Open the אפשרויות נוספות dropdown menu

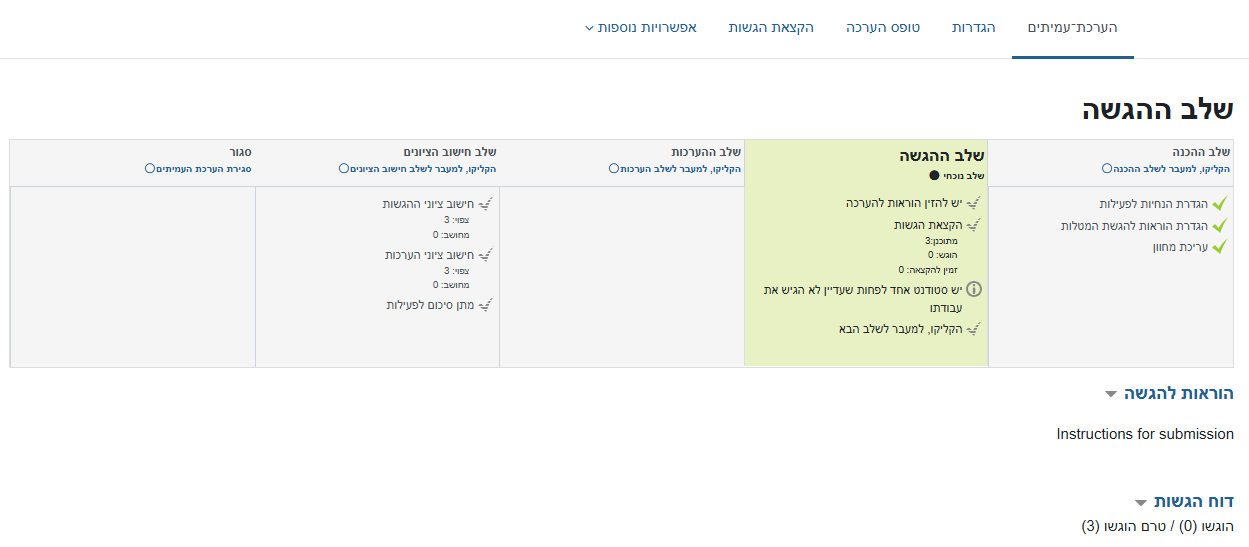click(640, 27)
